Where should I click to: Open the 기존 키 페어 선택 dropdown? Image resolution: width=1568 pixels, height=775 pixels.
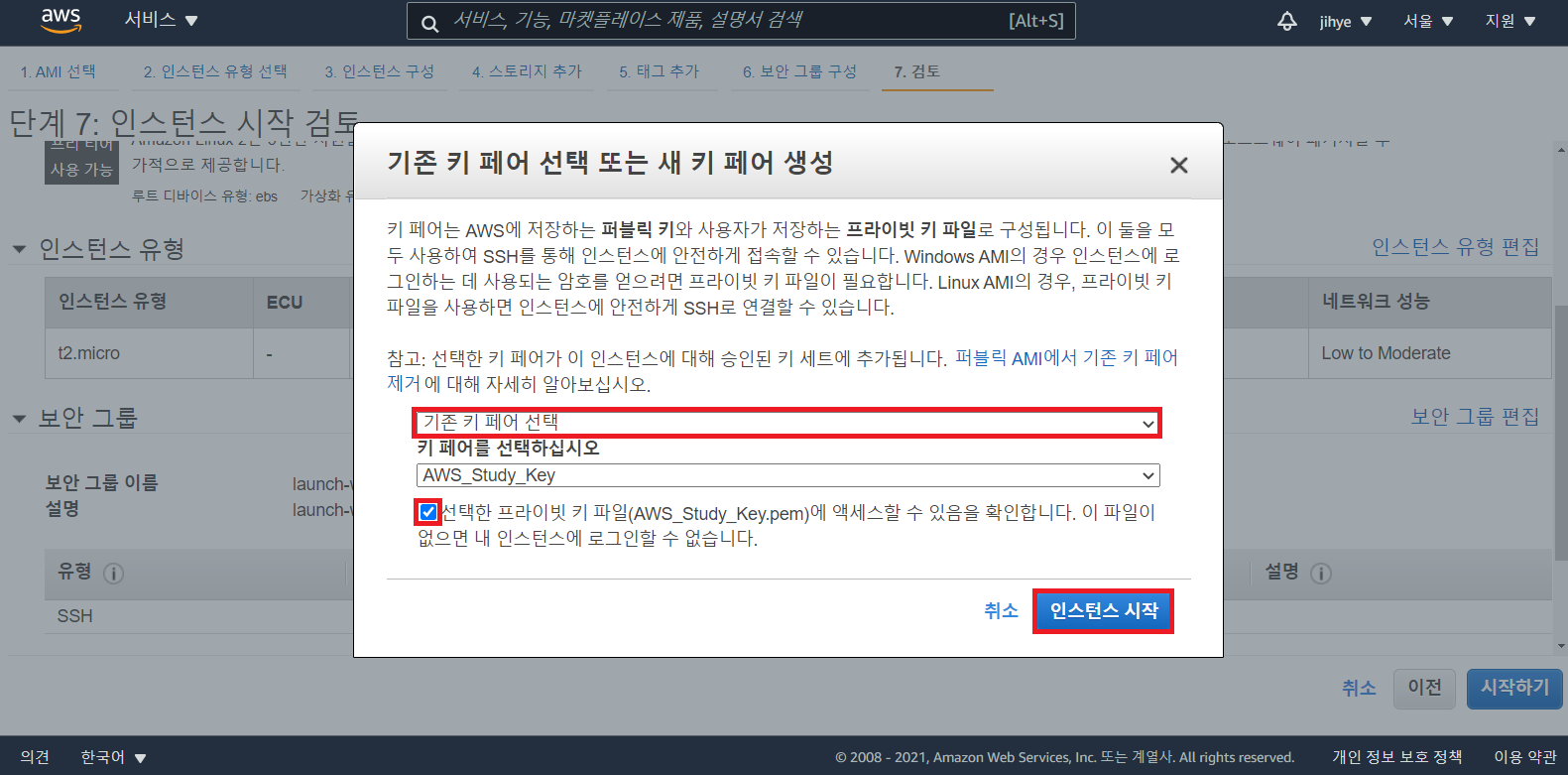point(787,423)
